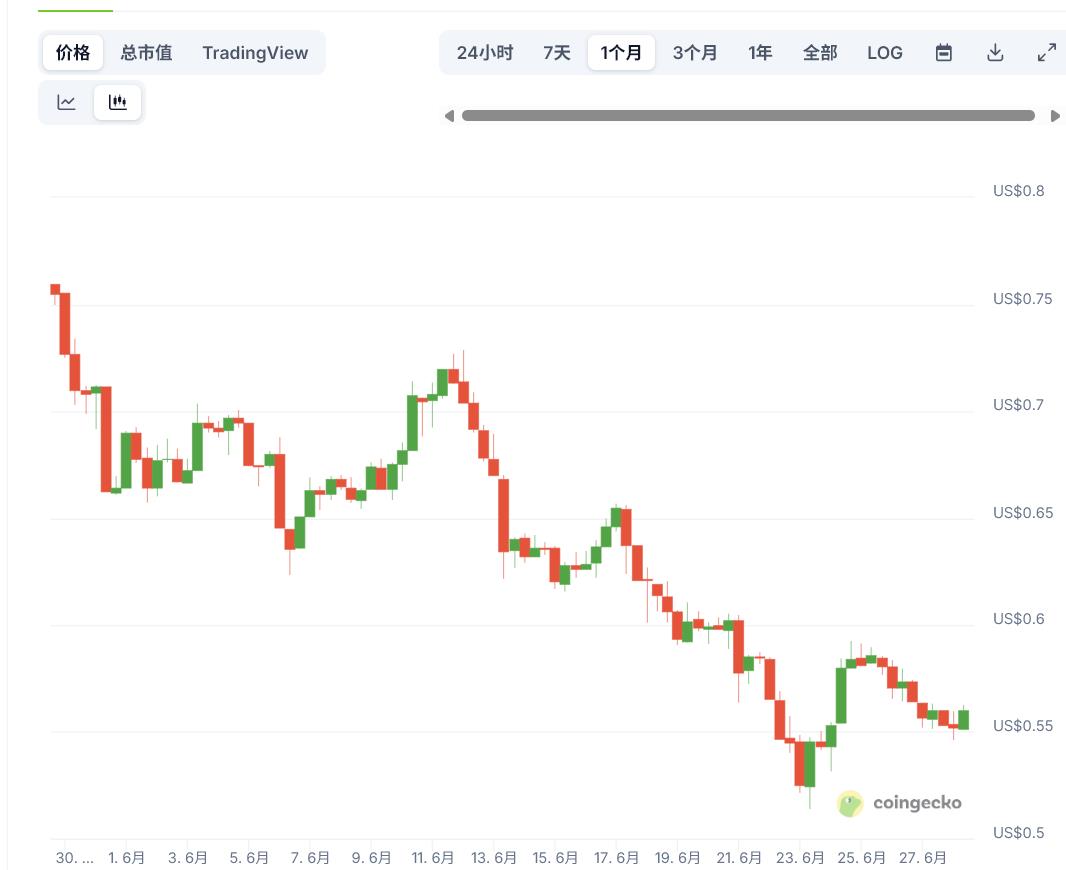Choose the 1个月 time range
This screenshot has width=1066, height=870.
coord(621,53)
